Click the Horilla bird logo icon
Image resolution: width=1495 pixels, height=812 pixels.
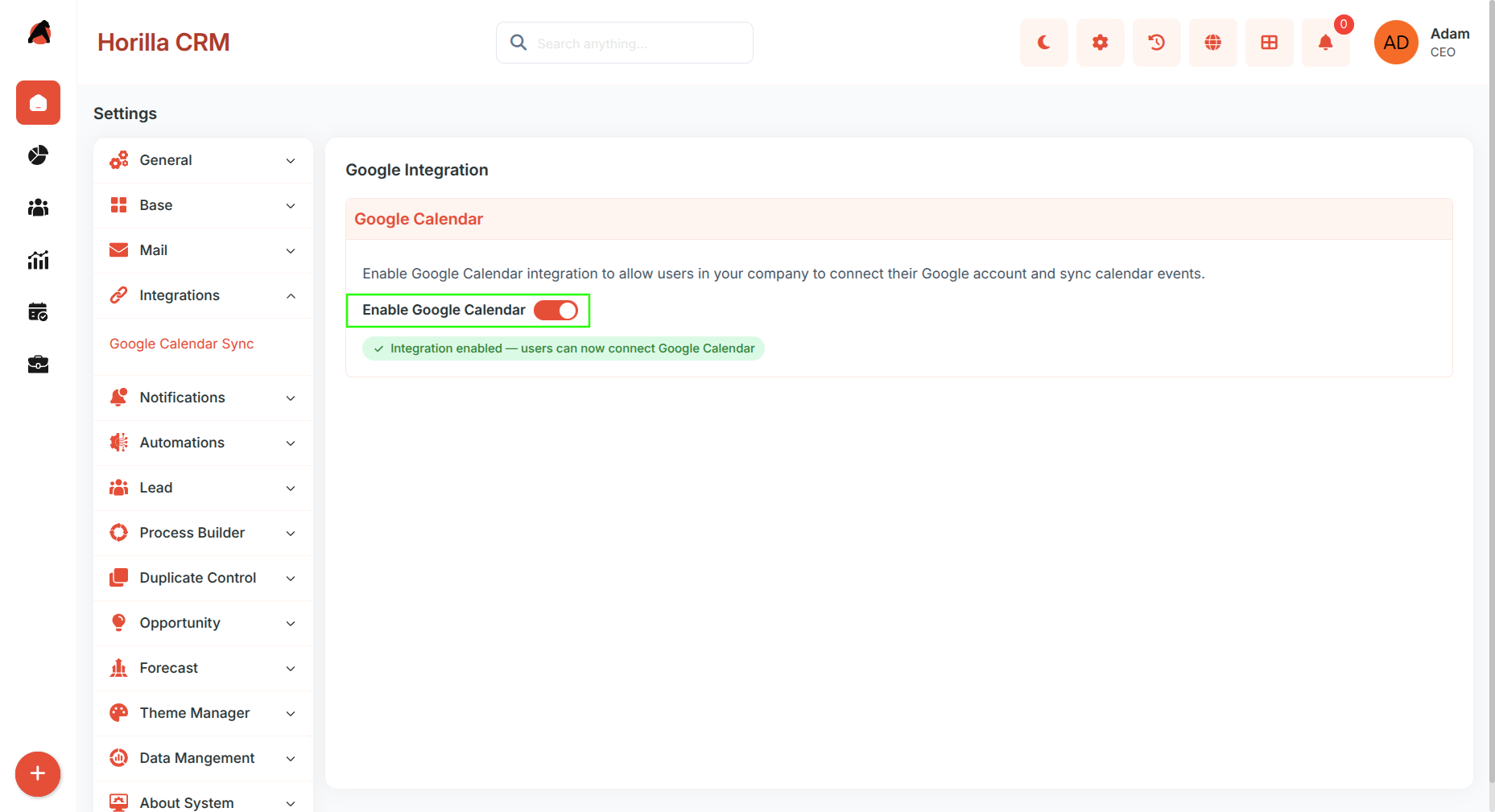39,33
